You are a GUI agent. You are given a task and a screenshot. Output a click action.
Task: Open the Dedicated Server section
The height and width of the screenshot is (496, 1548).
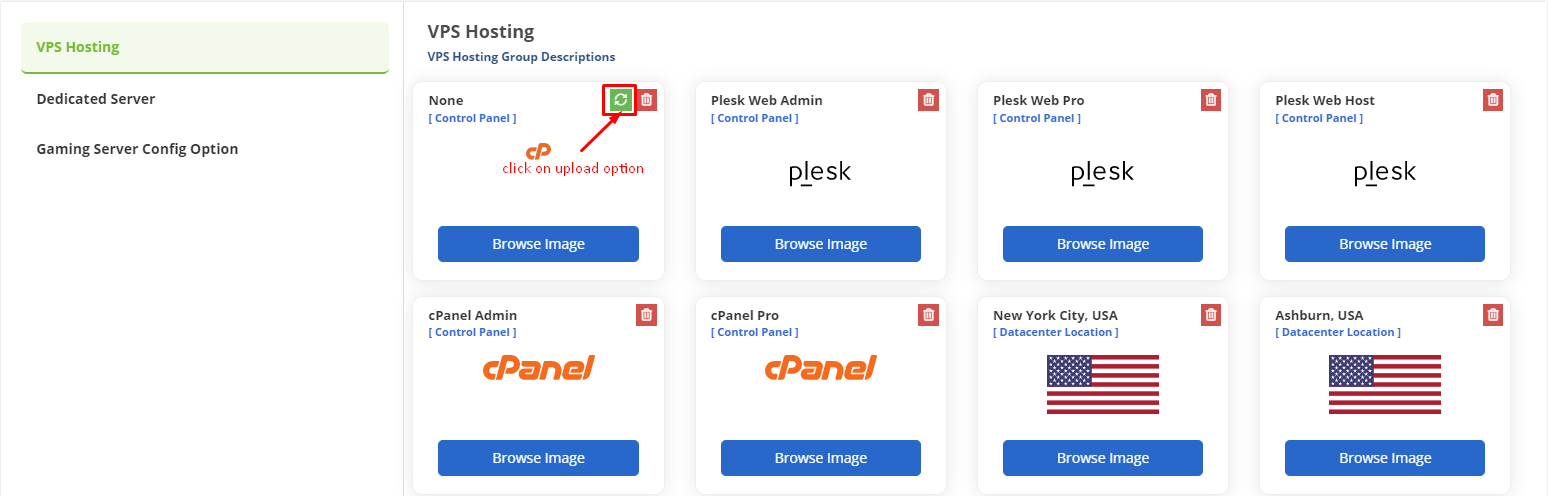96,99
